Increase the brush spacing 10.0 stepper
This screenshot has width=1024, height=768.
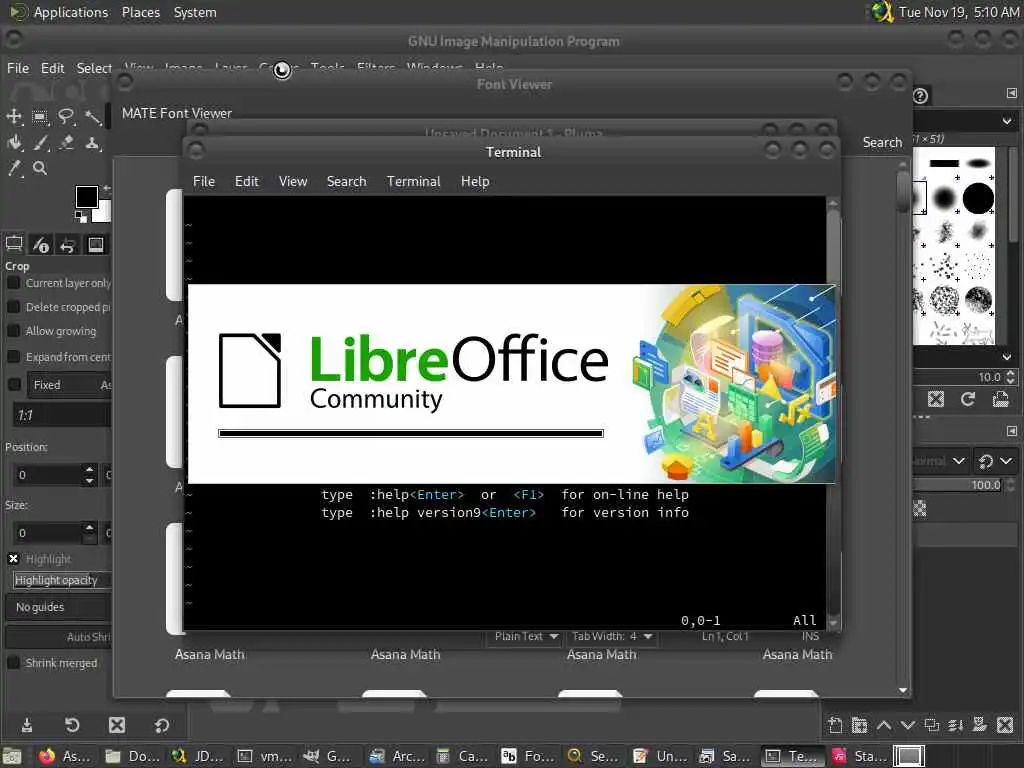tap(1011, 373)
